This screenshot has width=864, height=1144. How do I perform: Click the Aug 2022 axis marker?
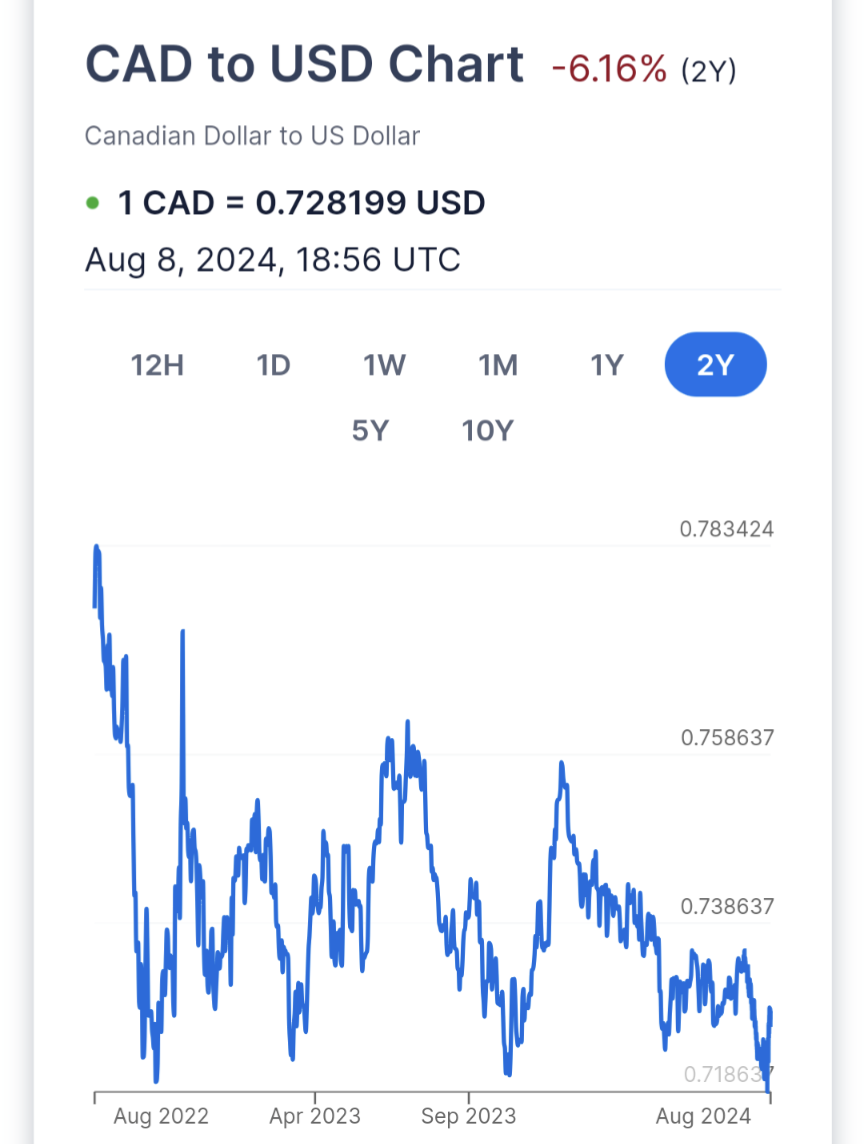click(161, 1116)
